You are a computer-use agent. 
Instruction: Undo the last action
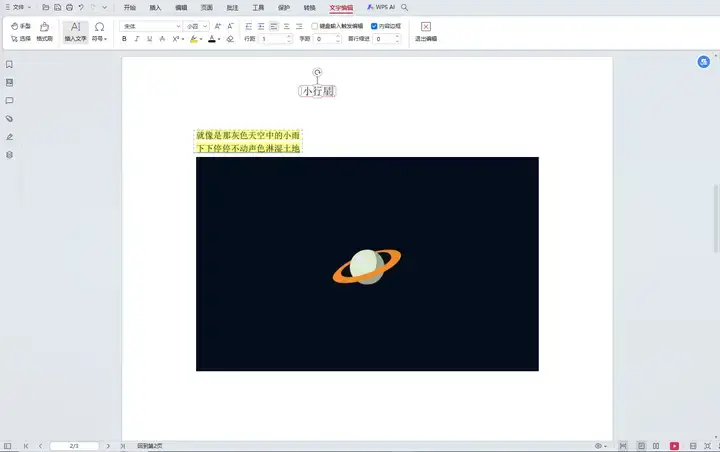point(81,7)
